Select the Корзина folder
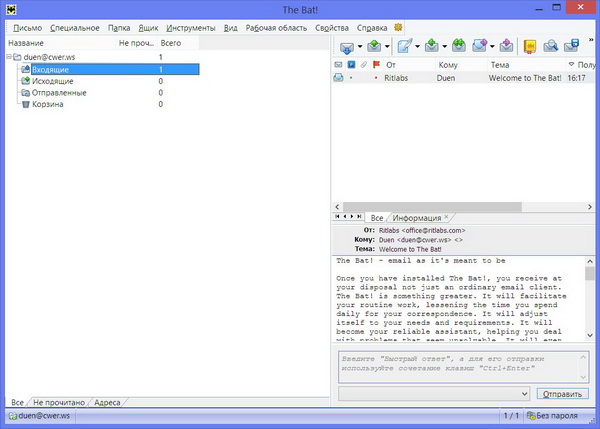Image resolution: width=600 pixels, height=429 pixels. point(47,104)
